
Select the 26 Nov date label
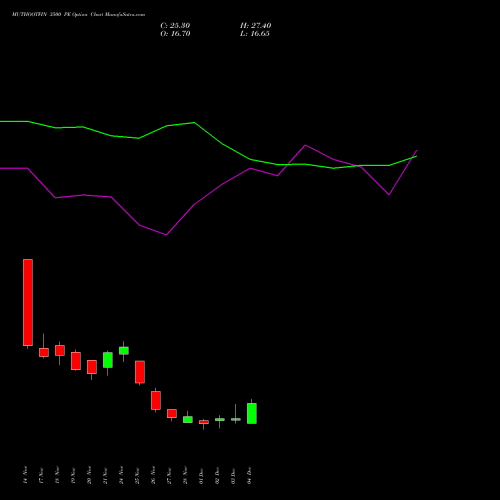(x=153, y=475)
